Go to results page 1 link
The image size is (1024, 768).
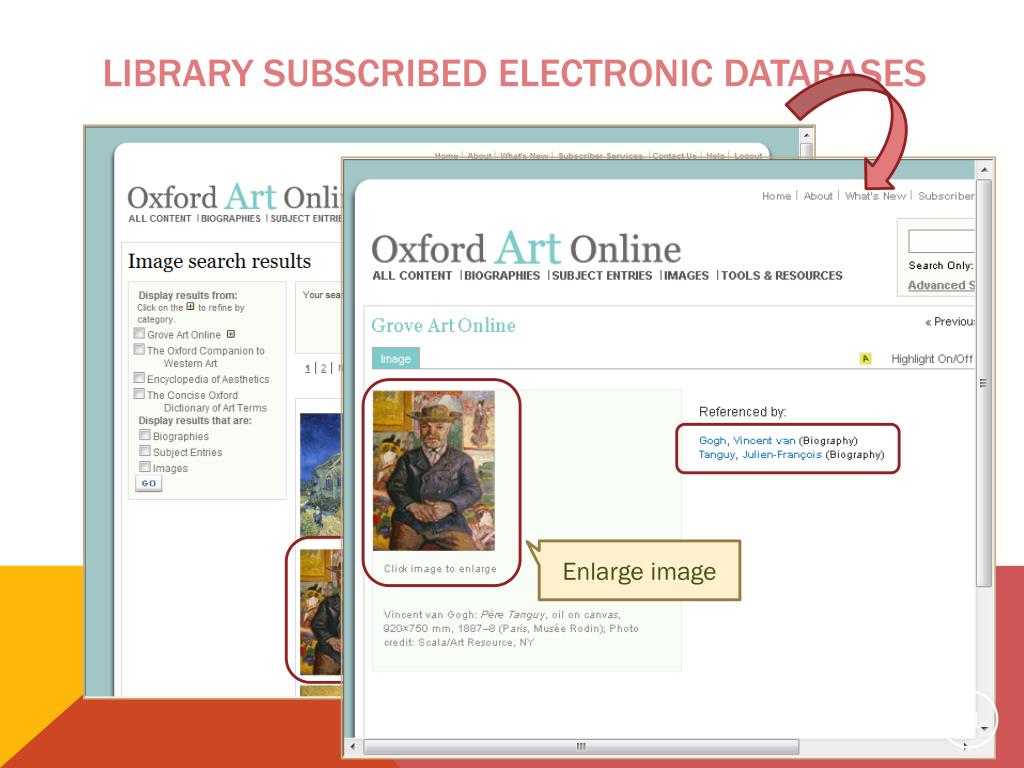click(308, 369)
